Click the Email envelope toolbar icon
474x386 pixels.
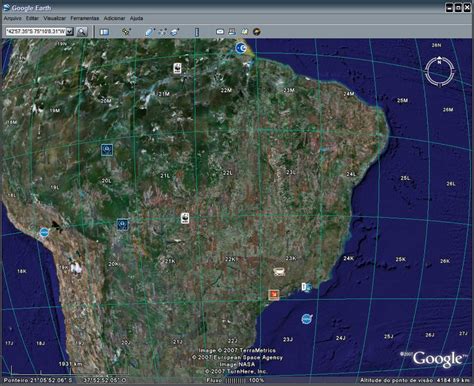(x=220, y=32)
